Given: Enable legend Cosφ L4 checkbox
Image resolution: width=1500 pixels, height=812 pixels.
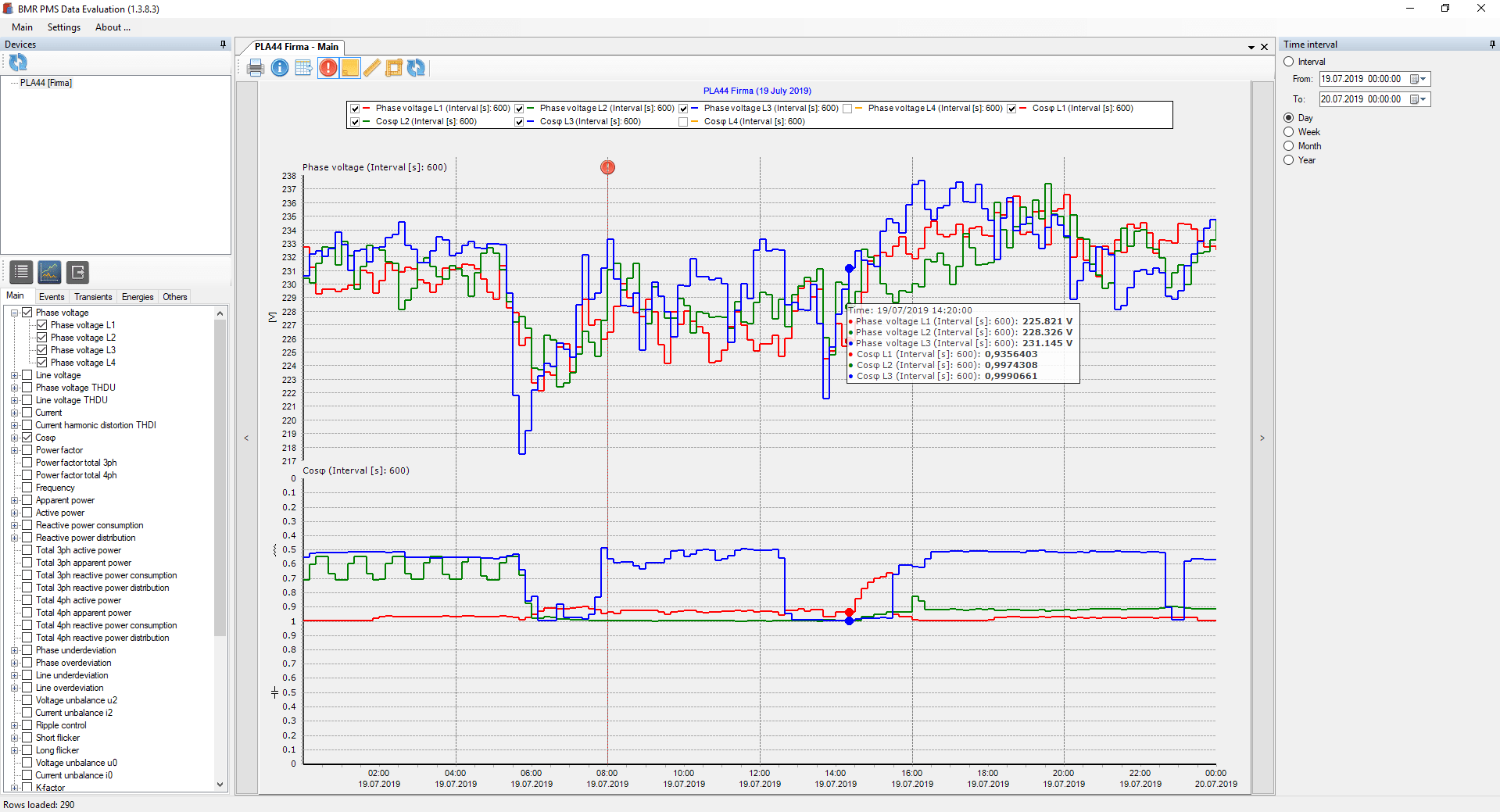Looking at the screenshot, I should pyautogui.click(x=683, y=122).
